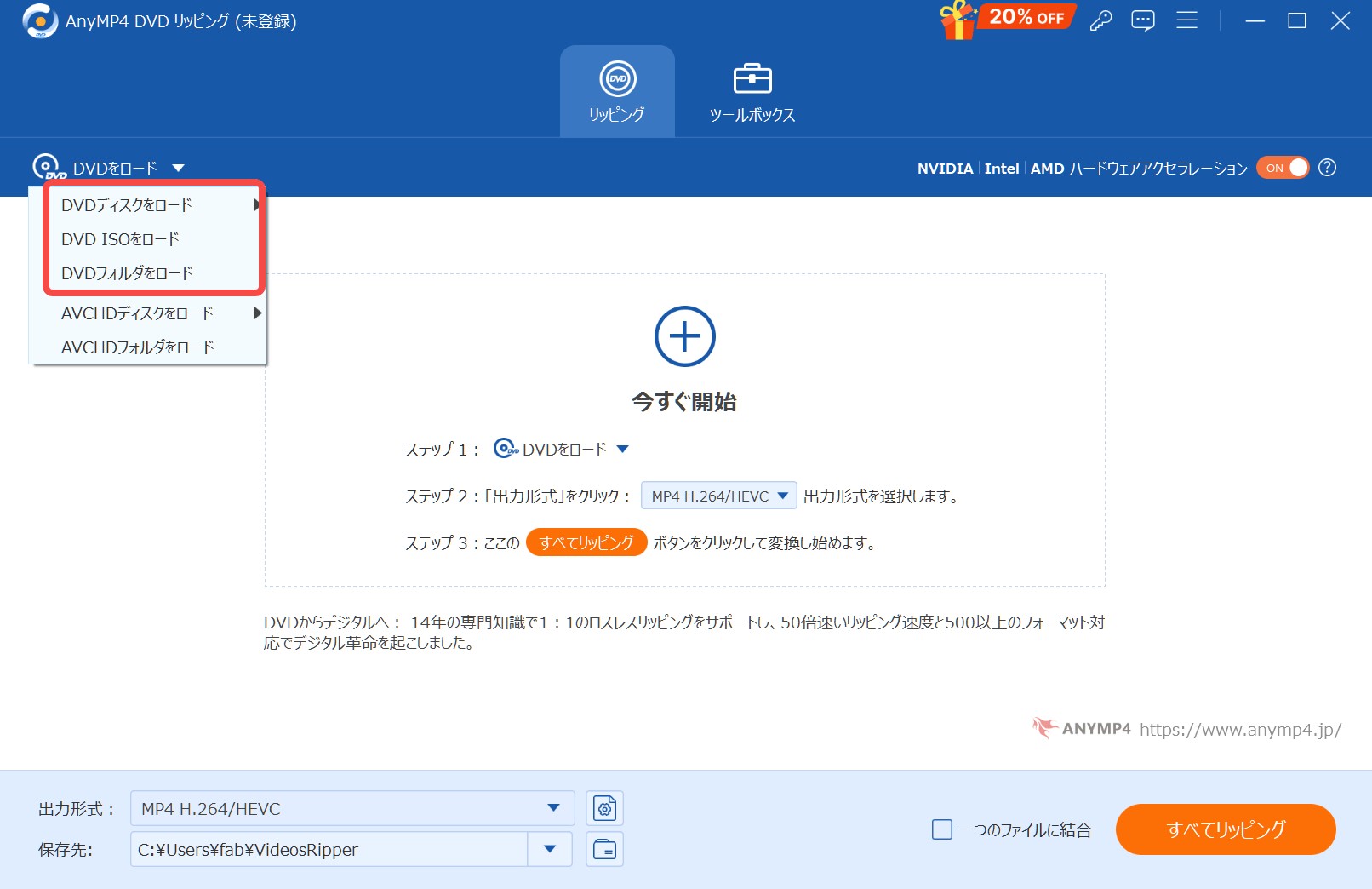Enable the 一つのファイルに結合 checkbox

tap(942, 829)
